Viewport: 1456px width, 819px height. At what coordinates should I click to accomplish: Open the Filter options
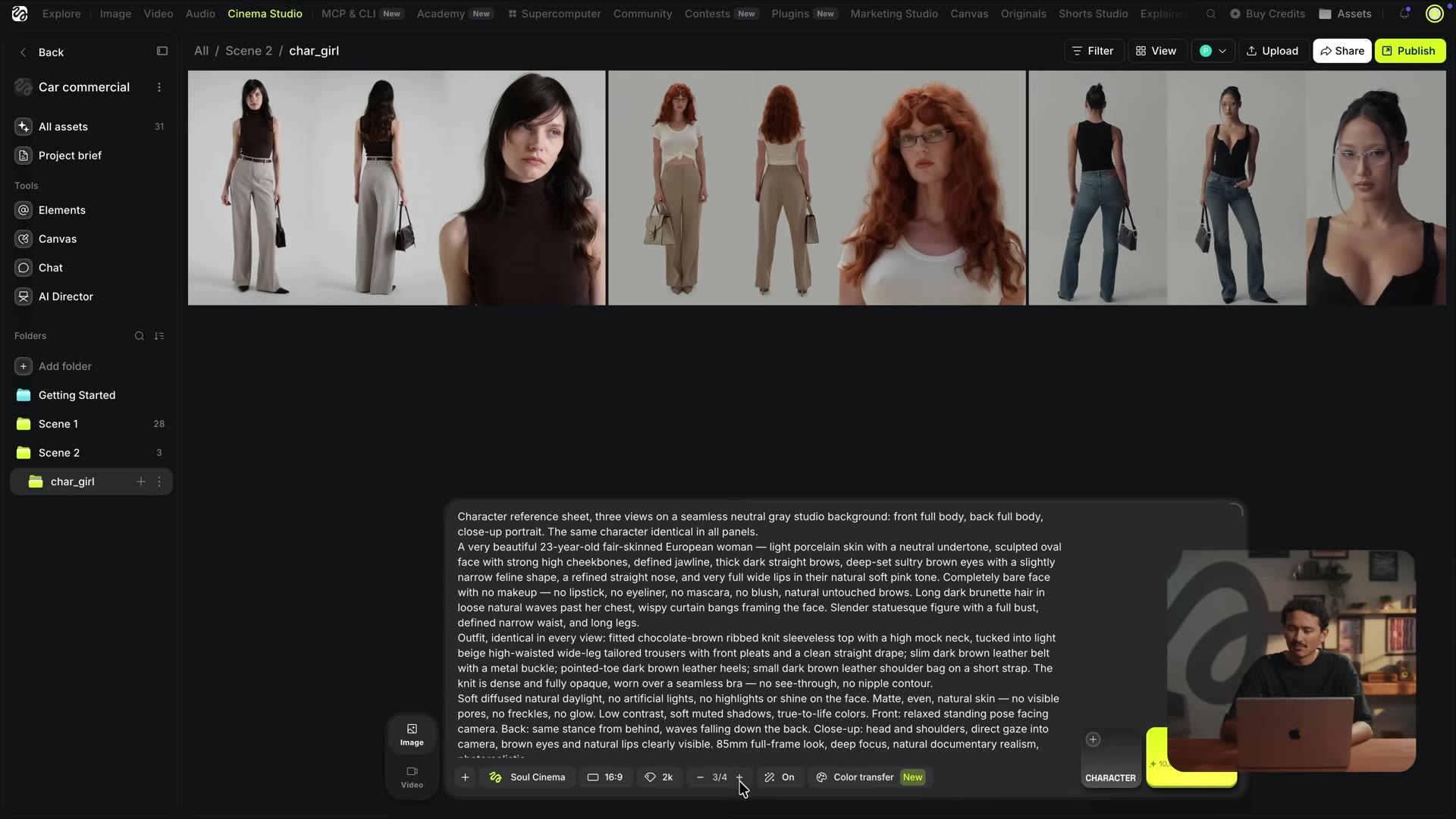(1093, 51)
